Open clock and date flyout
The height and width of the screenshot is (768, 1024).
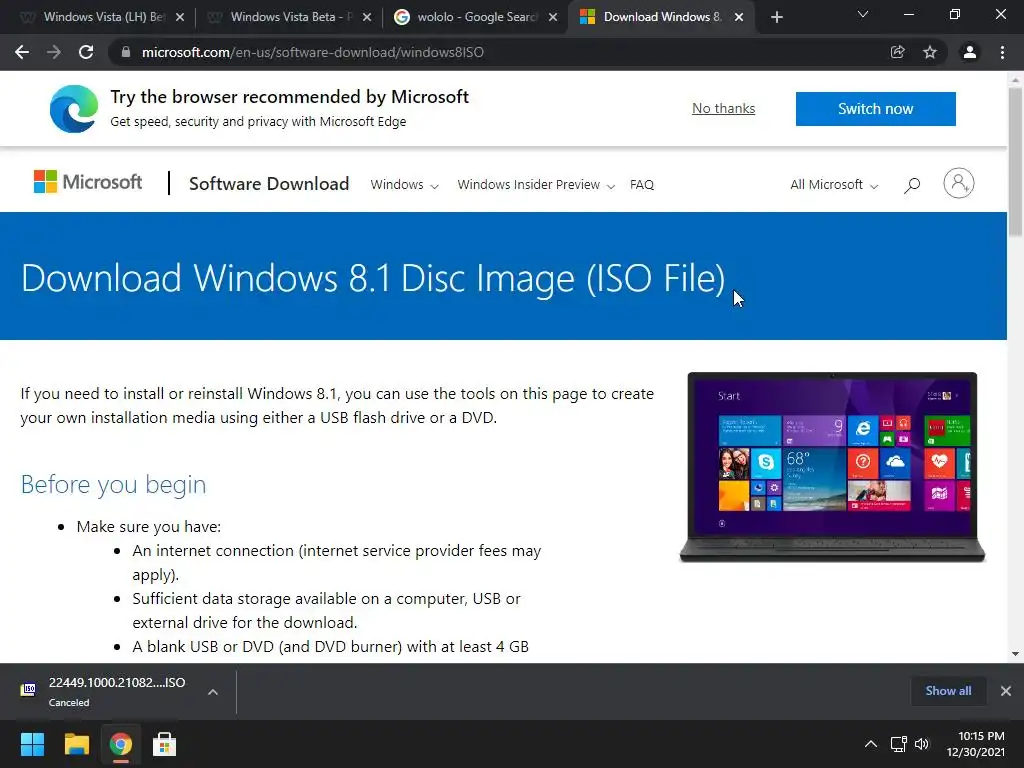coord(976,744)
